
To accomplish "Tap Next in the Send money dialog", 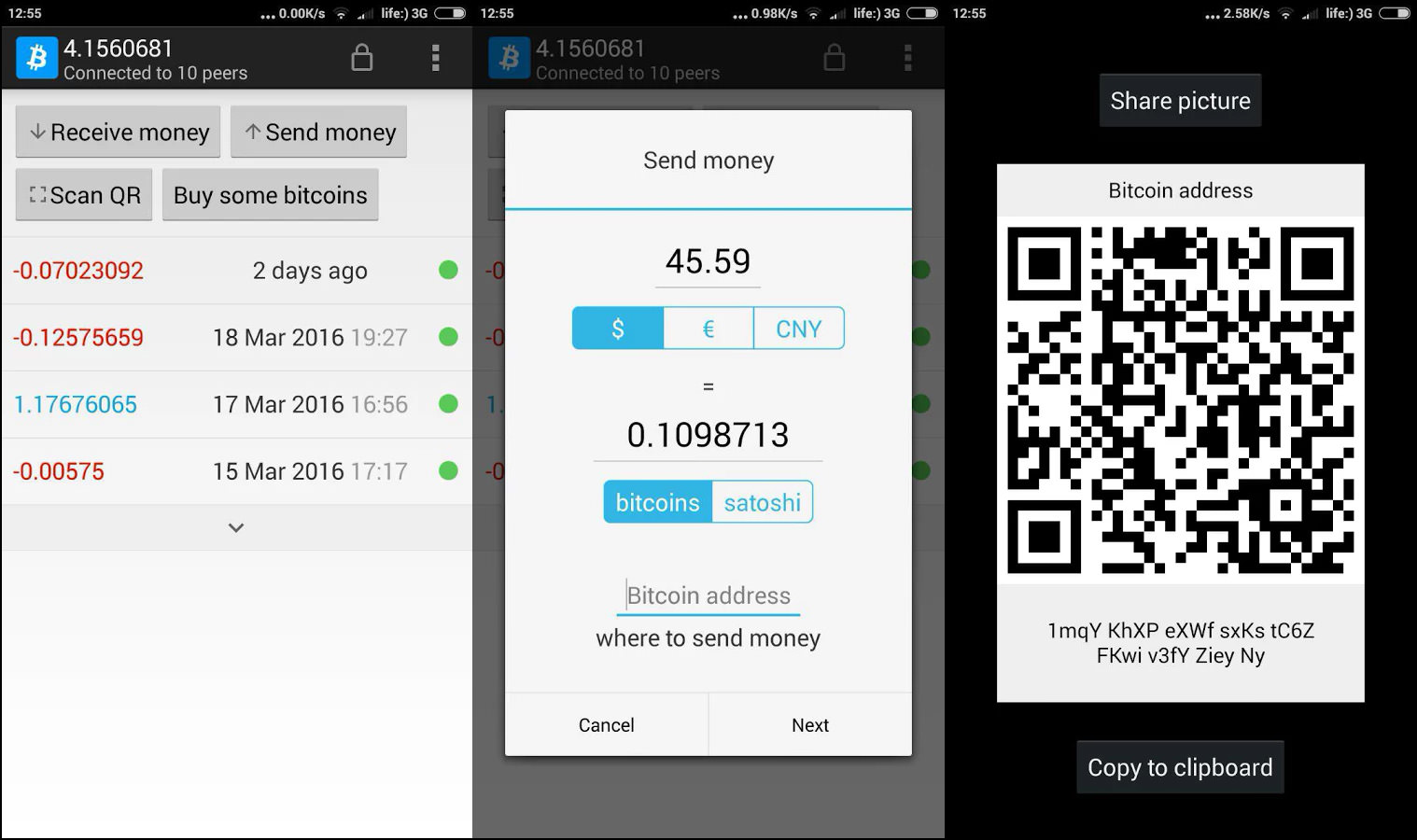I will (810, 724).
